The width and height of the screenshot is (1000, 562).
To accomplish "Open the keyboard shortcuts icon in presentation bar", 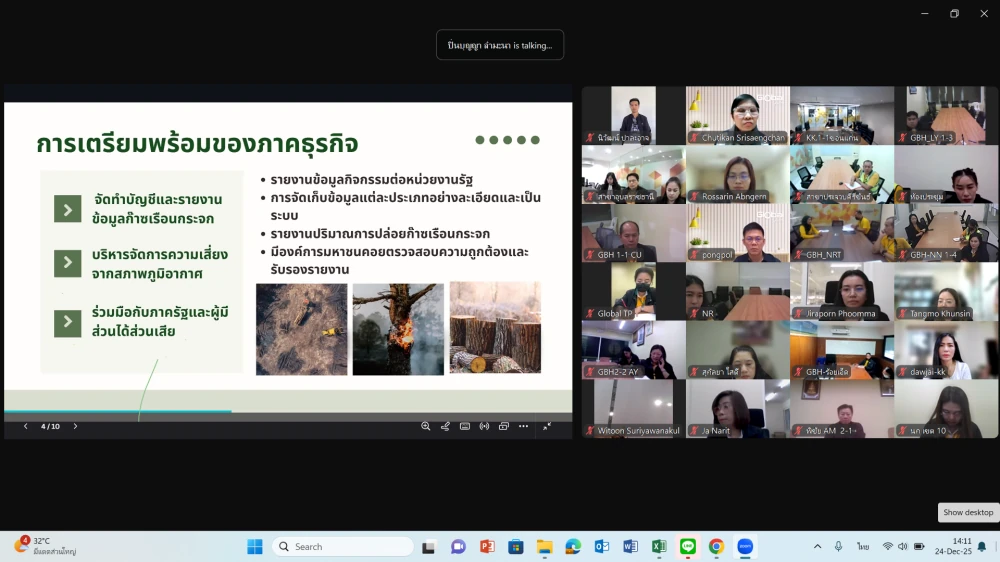I will pos(465,426).
